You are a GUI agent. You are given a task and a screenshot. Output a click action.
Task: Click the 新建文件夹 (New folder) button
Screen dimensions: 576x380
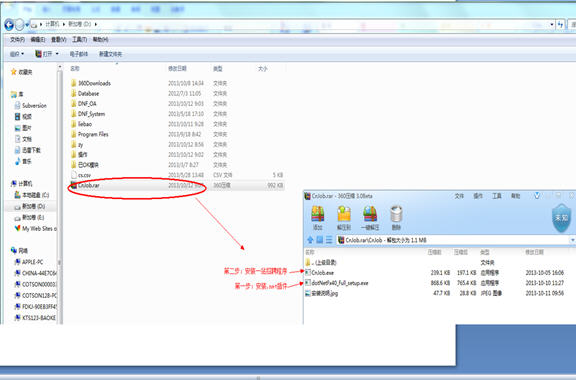tap(110, 54)
